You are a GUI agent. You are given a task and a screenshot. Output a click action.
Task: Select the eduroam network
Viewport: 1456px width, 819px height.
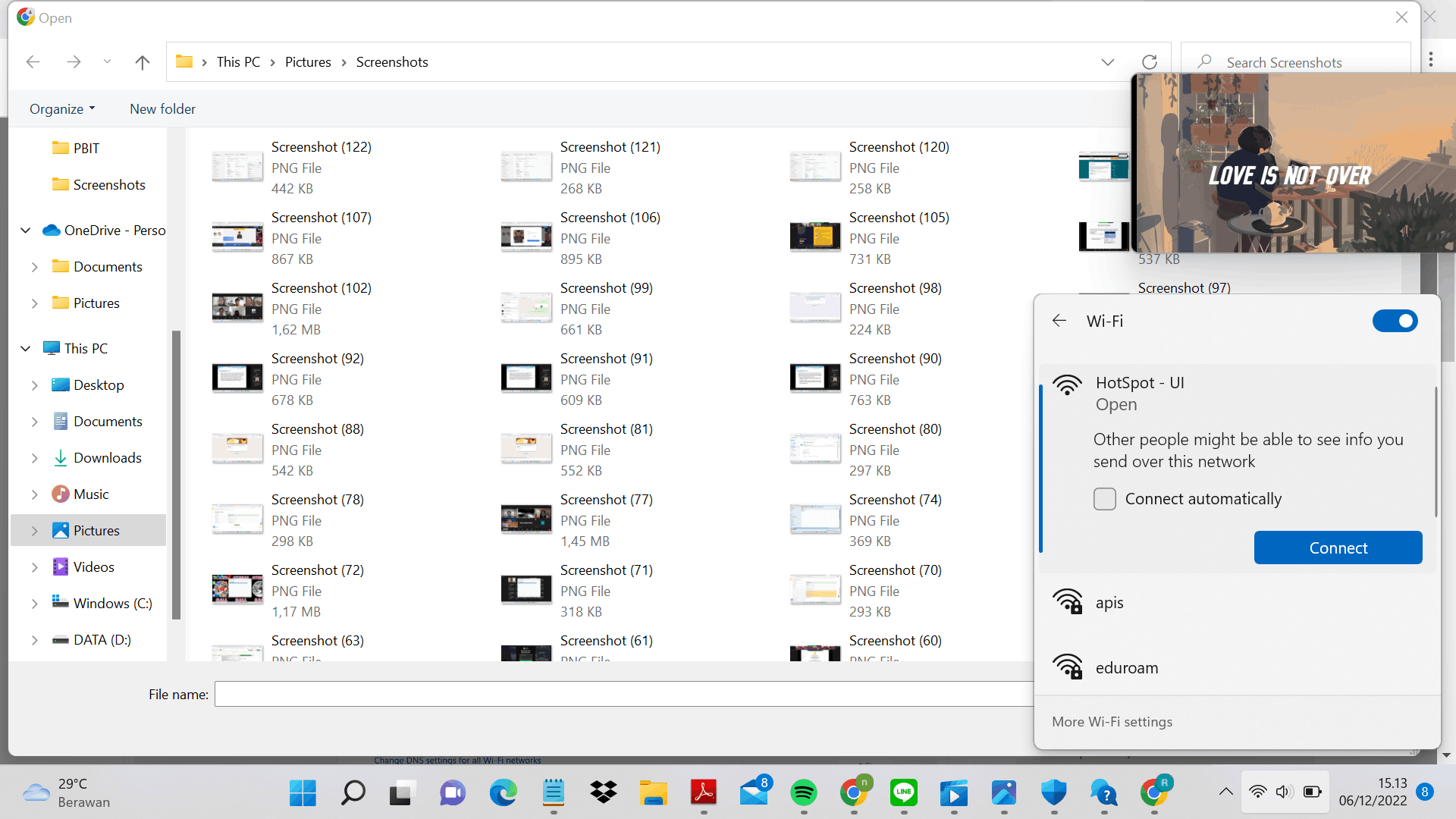[x=1126, y=668]
